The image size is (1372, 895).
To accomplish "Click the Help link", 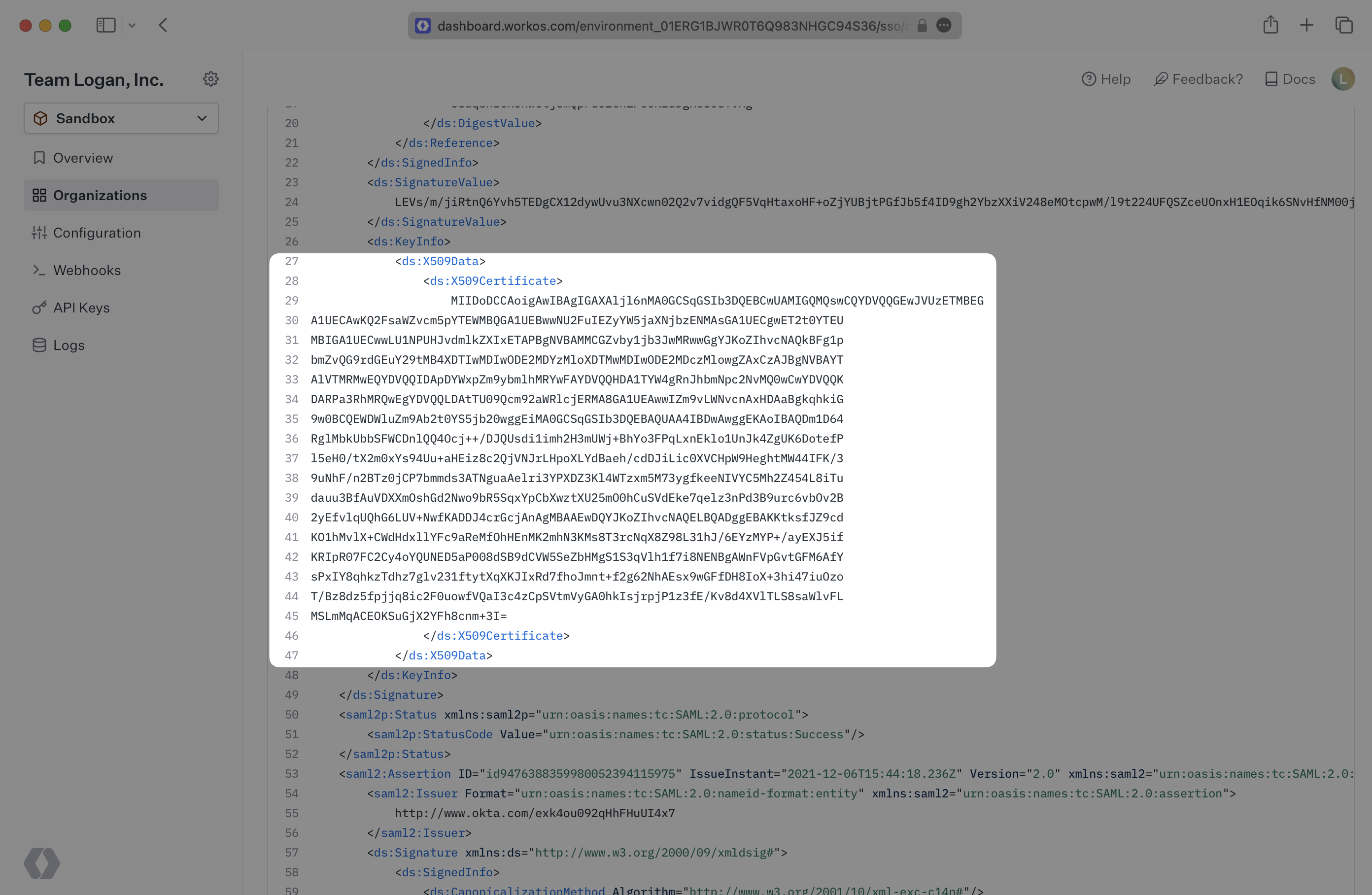I will click(1106, 79).
